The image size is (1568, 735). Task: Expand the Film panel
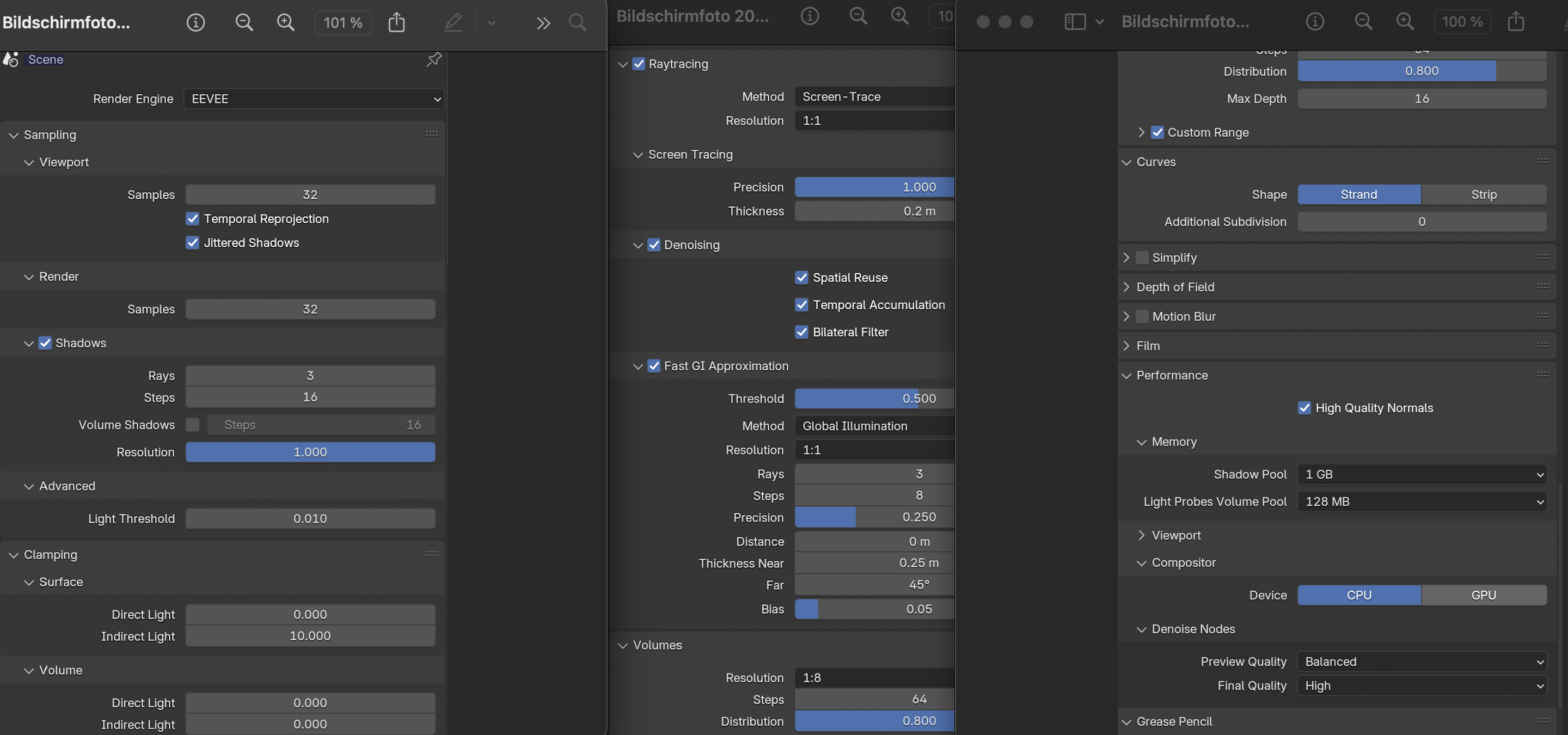point(1126,346)
